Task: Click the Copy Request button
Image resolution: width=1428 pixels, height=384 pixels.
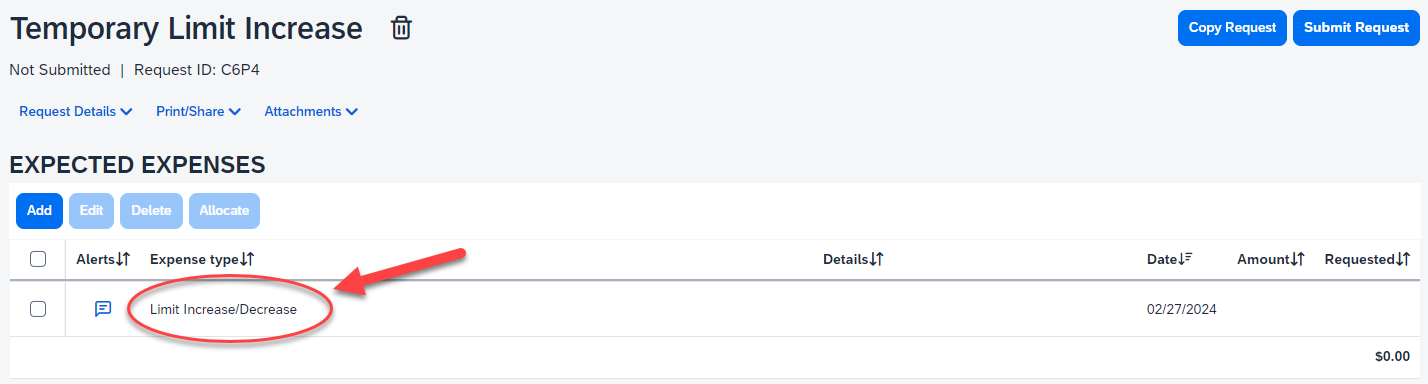Action: [1232, 28]
